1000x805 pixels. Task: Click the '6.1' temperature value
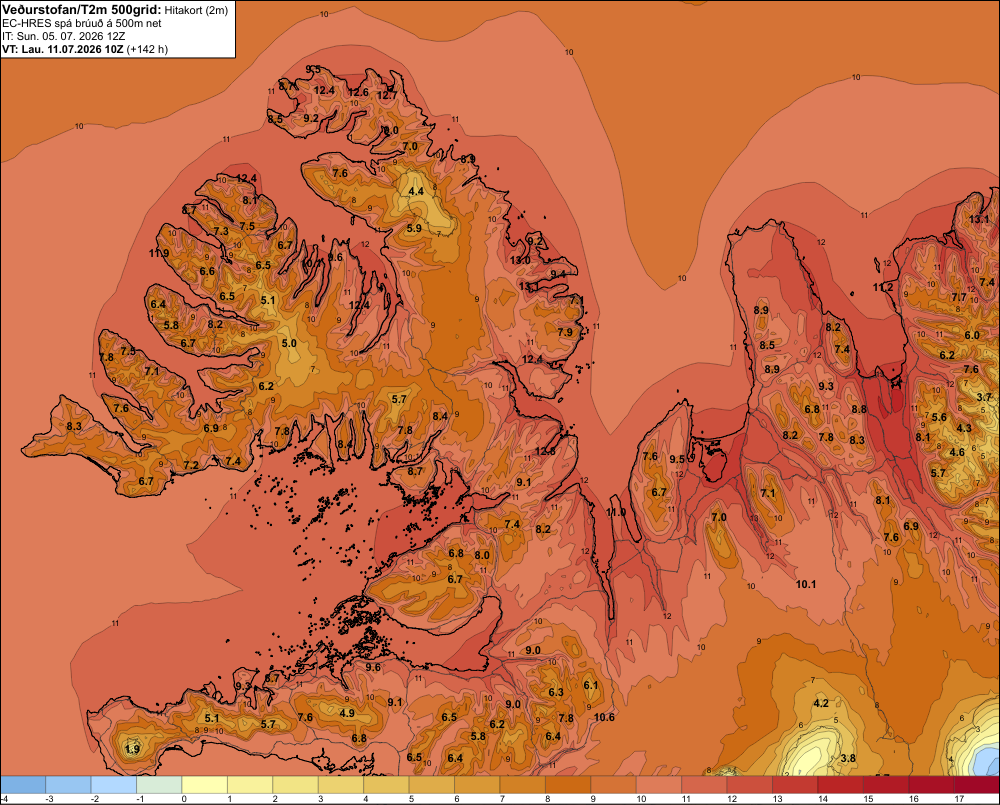pyautogui.click(x=591, y=686)
